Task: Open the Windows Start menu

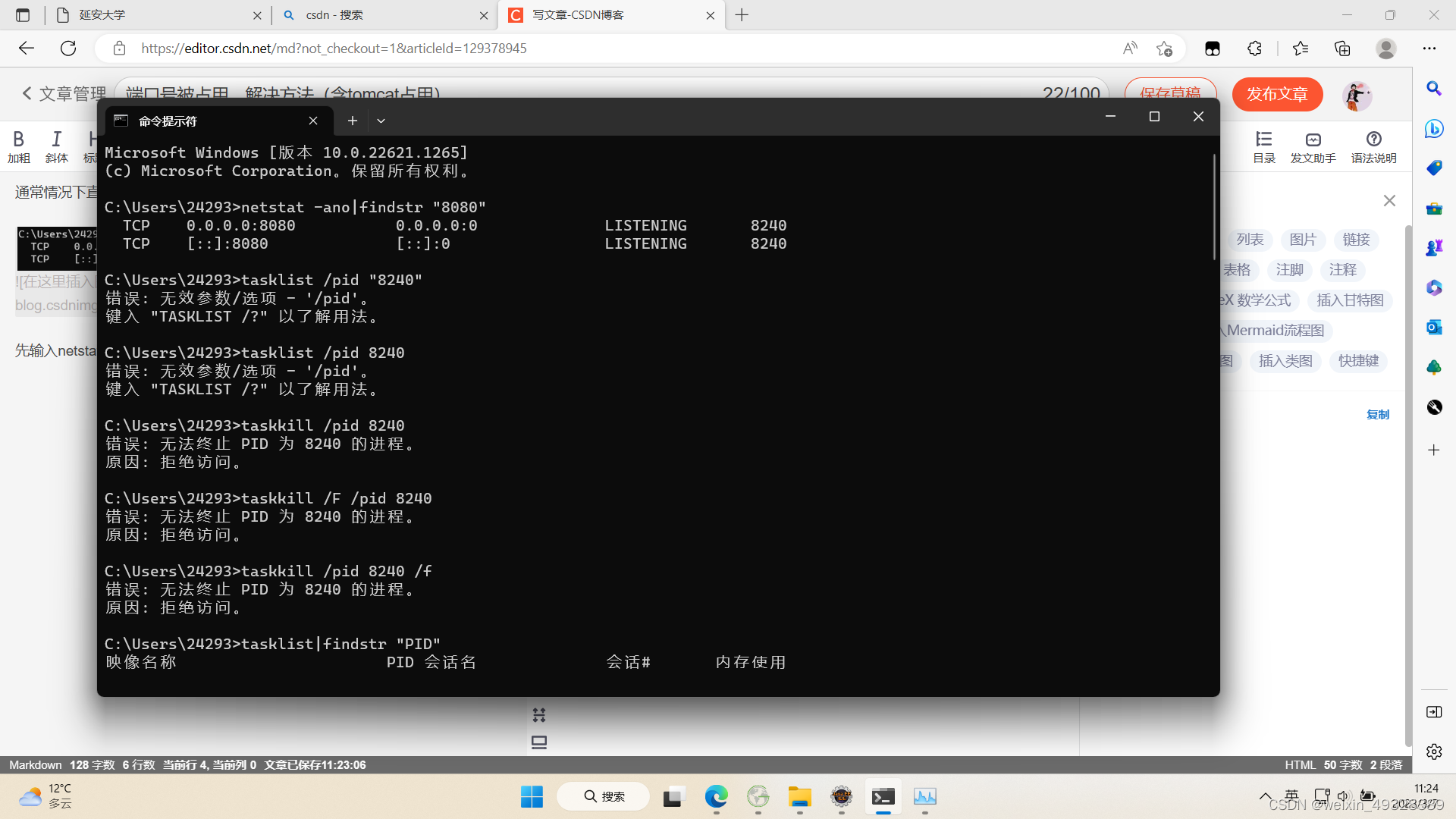Action: point(532,796)
